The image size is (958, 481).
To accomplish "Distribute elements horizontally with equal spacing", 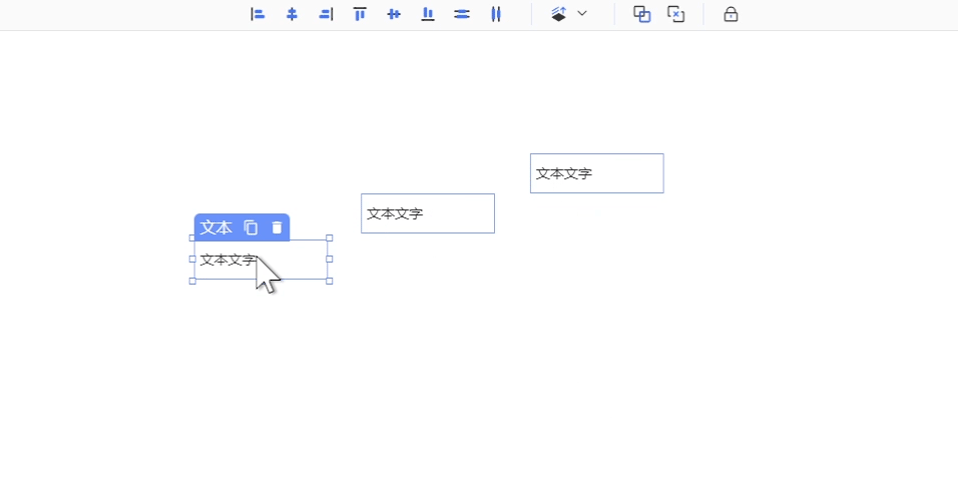I will tap(496, 14).
